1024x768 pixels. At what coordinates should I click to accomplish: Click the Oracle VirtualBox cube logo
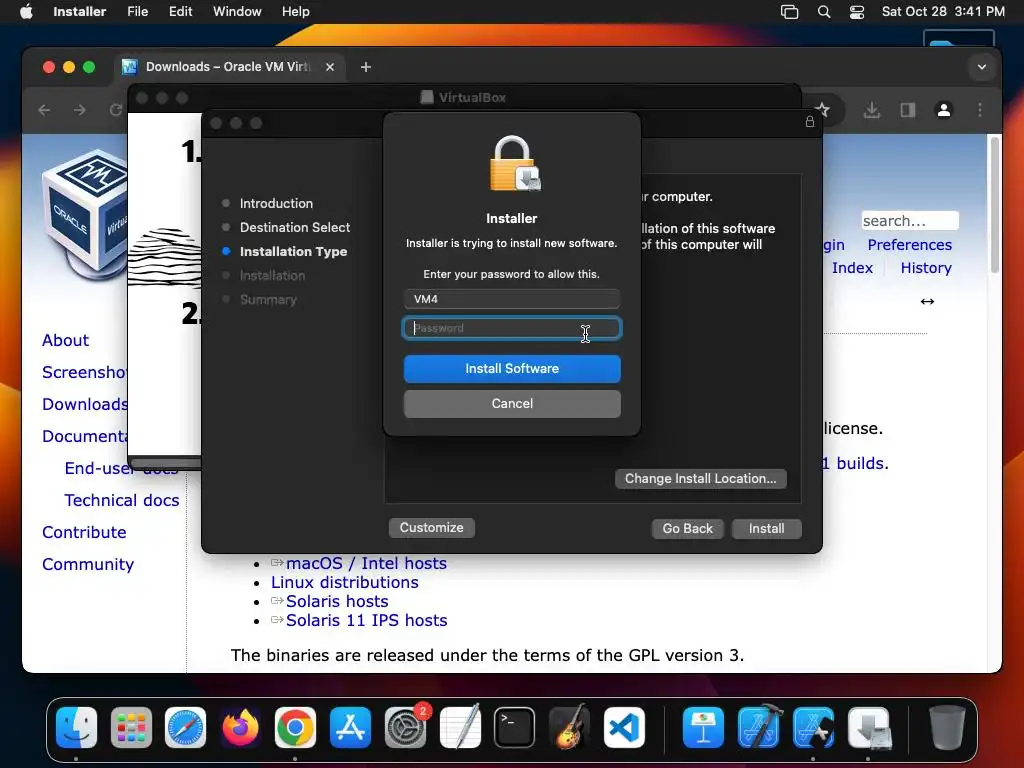pyautogui.click(x=85, y=216)
